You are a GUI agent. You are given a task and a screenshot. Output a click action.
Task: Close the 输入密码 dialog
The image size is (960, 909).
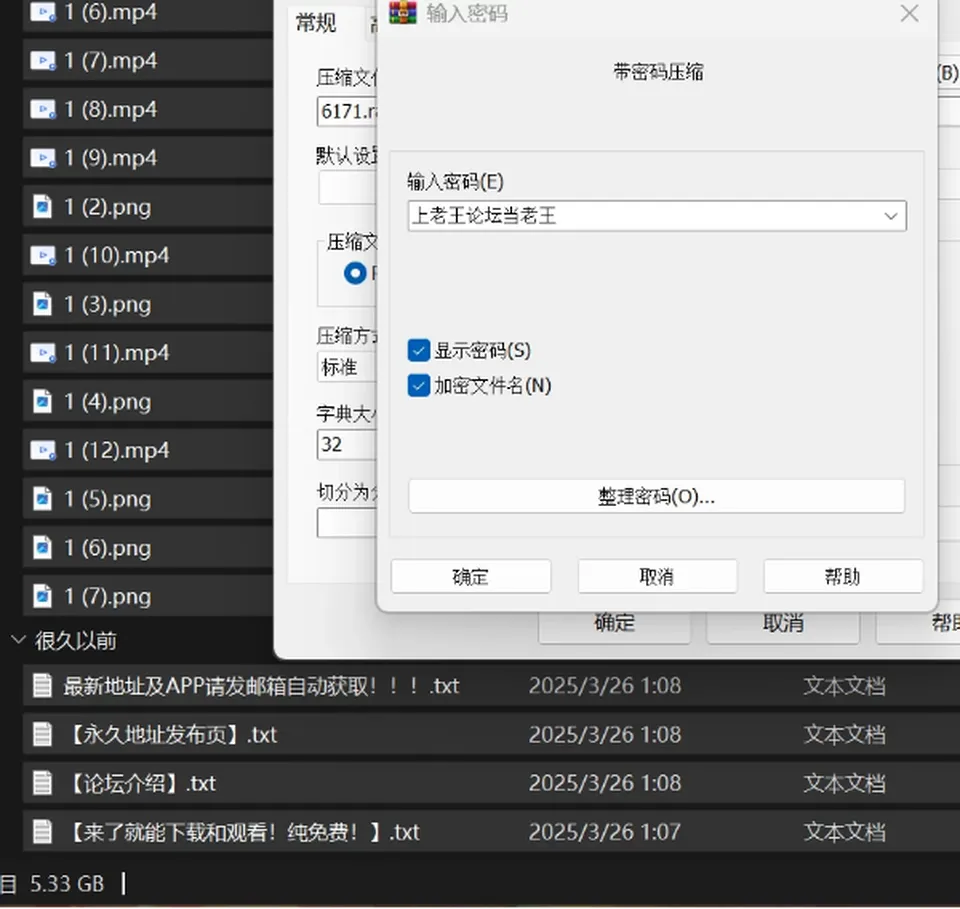909,13
